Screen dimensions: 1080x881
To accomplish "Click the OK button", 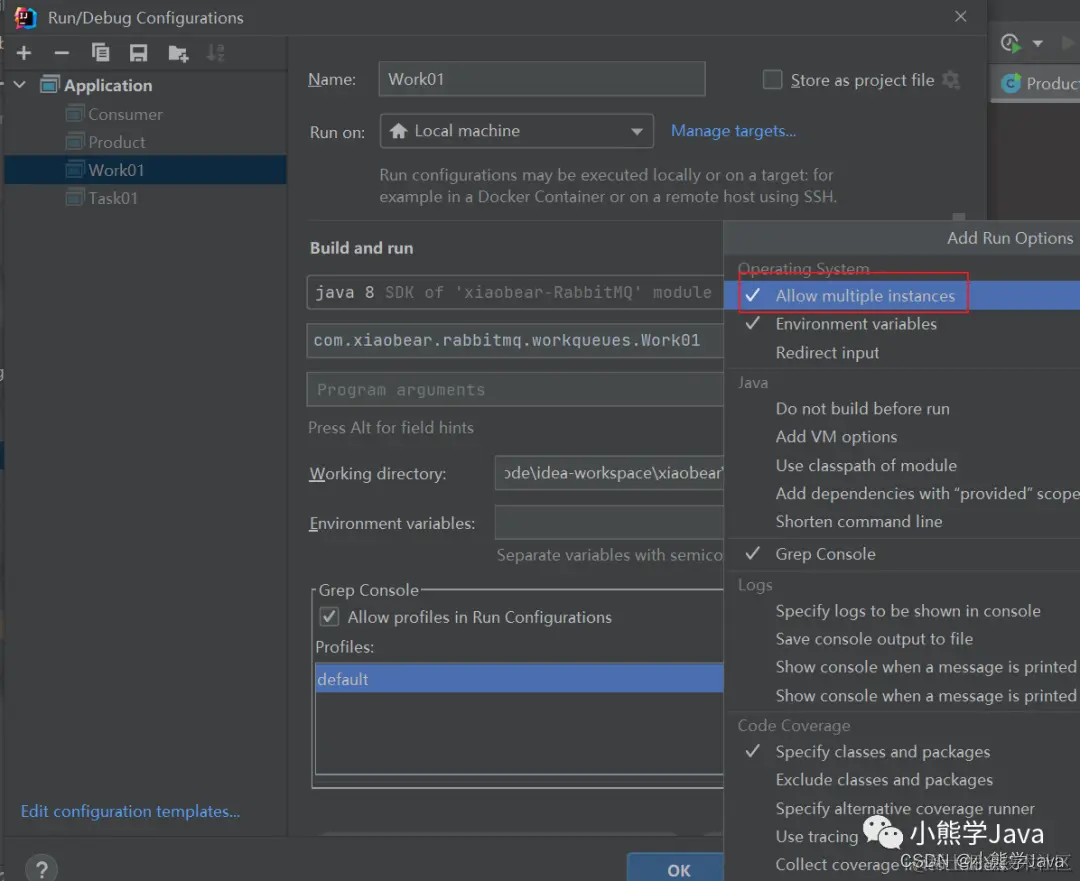I will click(678, 869).
